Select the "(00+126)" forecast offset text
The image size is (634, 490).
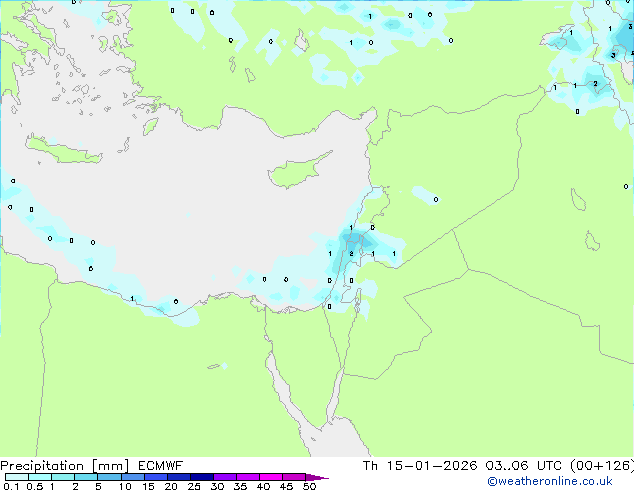(602, 466)
